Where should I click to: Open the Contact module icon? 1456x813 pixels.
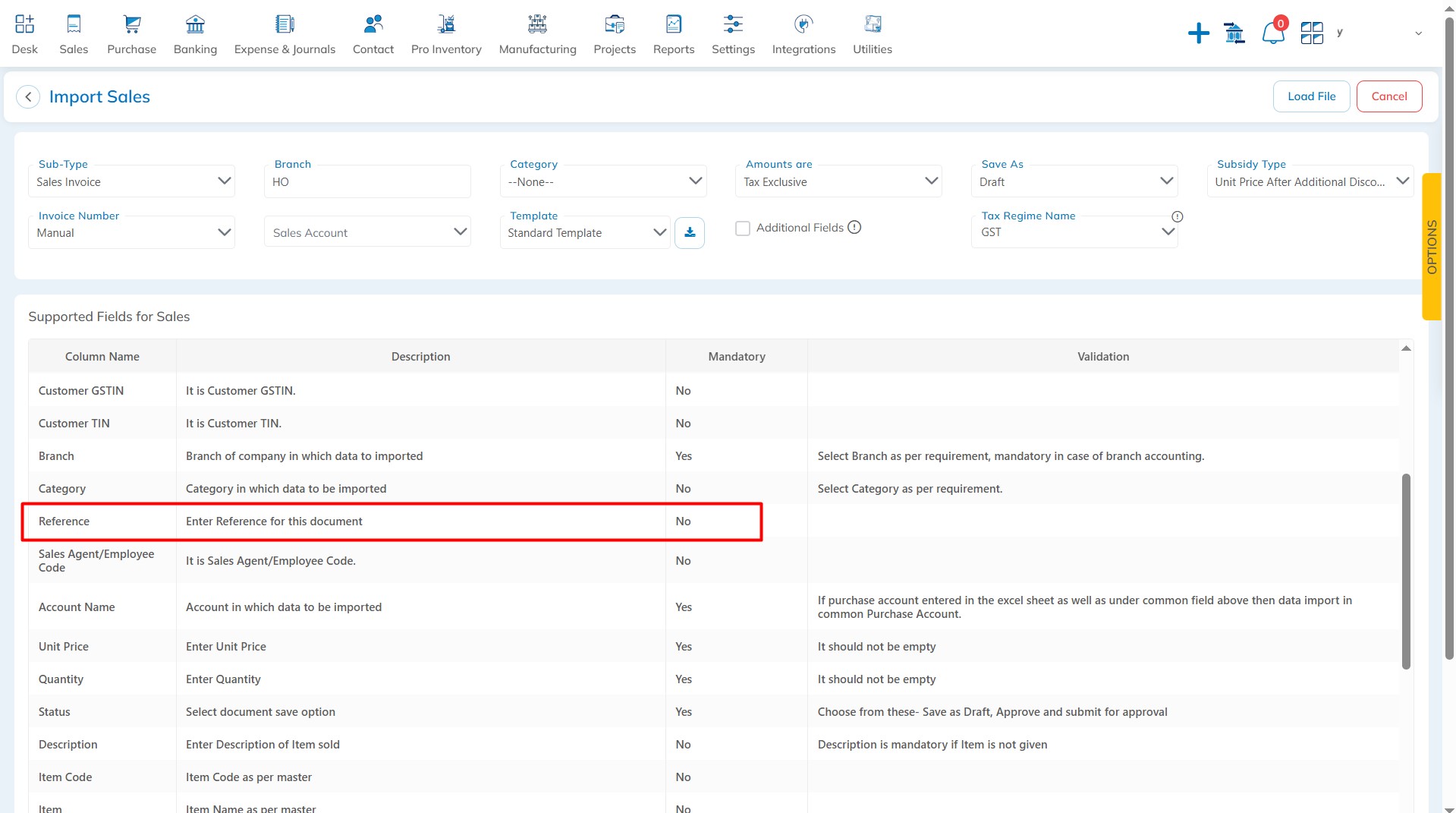click(373, 24)
